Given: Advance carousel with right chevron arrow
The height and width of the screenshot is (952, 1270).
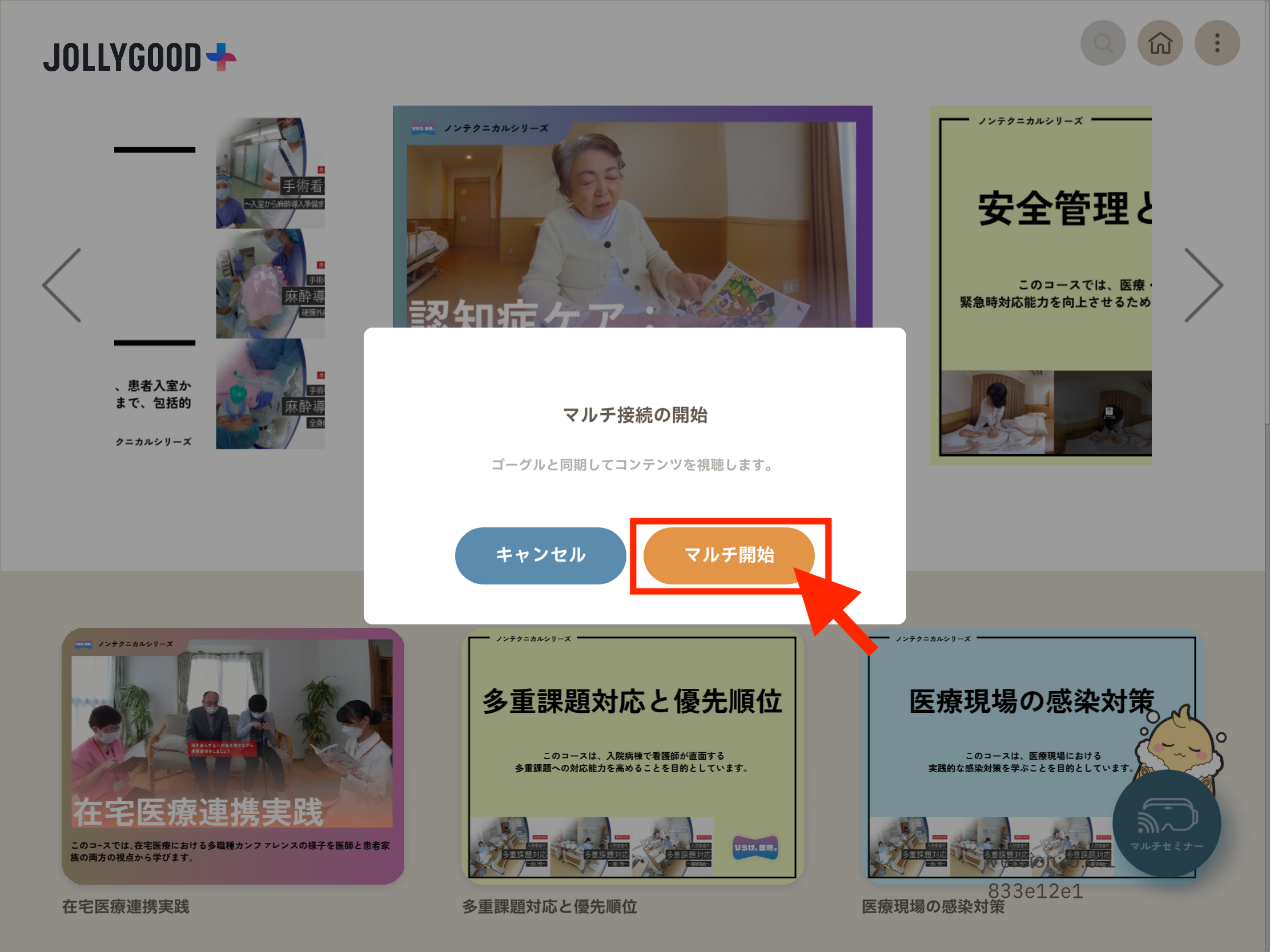Looking at the screenshot, I should (1203, 285).
